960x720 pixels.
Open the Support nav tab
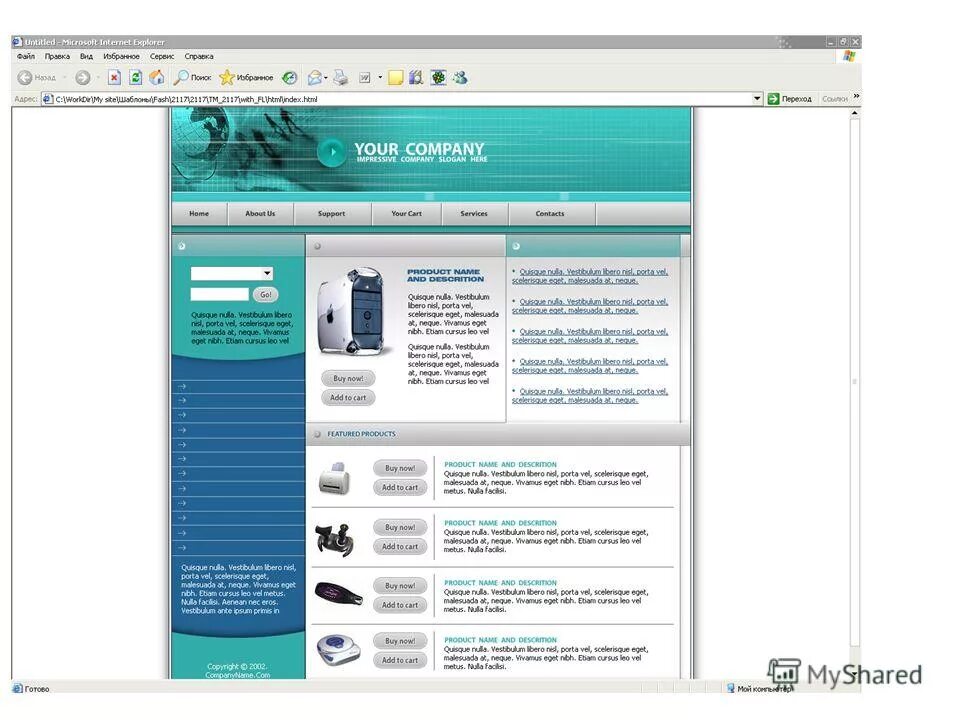point(331,214)
